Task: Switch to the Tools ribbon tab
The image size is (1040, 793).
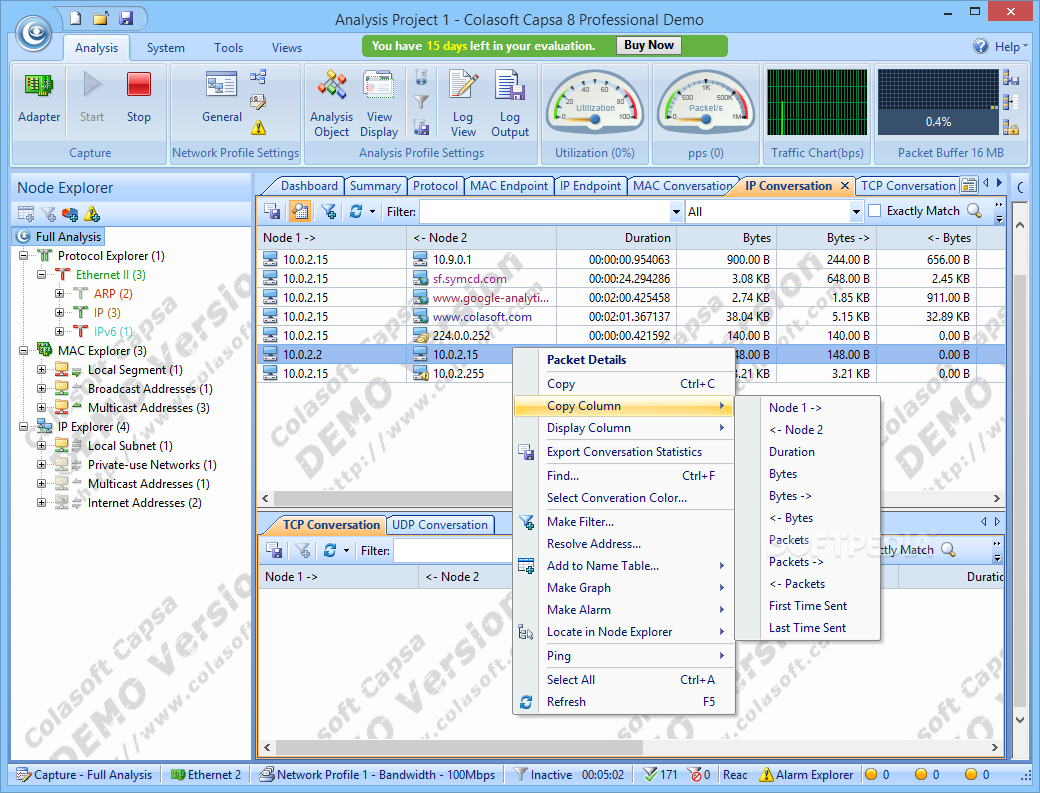Action: point(228,48)
